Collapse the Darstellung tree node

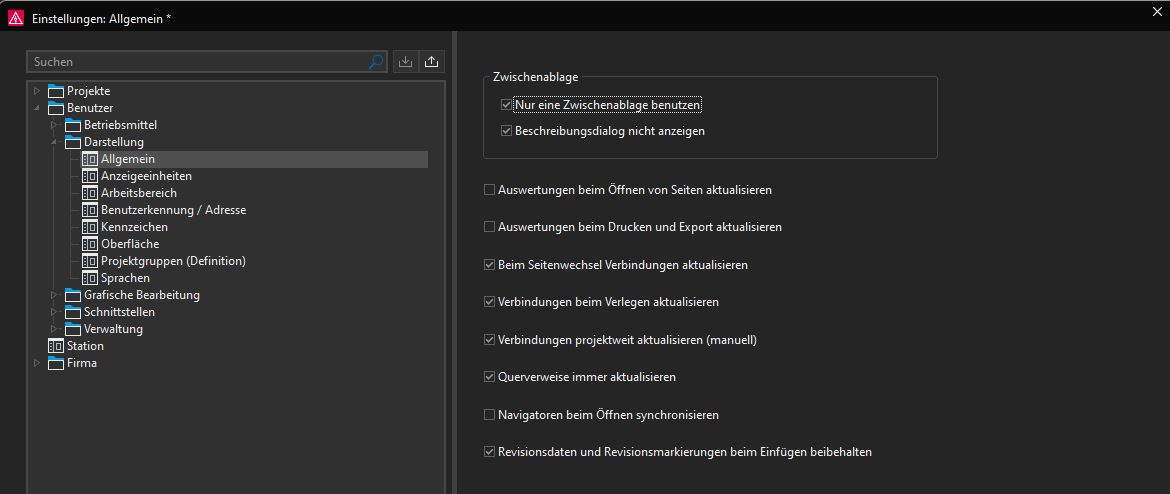pos(54,142)
